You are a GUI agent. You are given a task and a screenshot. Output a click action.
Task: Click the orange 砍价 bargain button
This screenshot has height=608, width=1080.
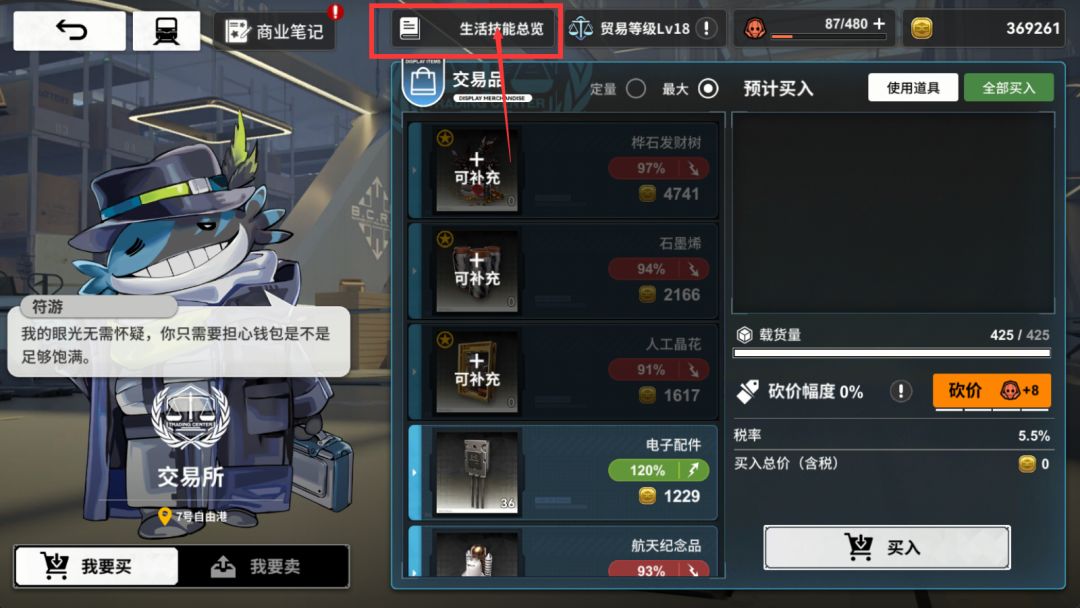[992, 390]
